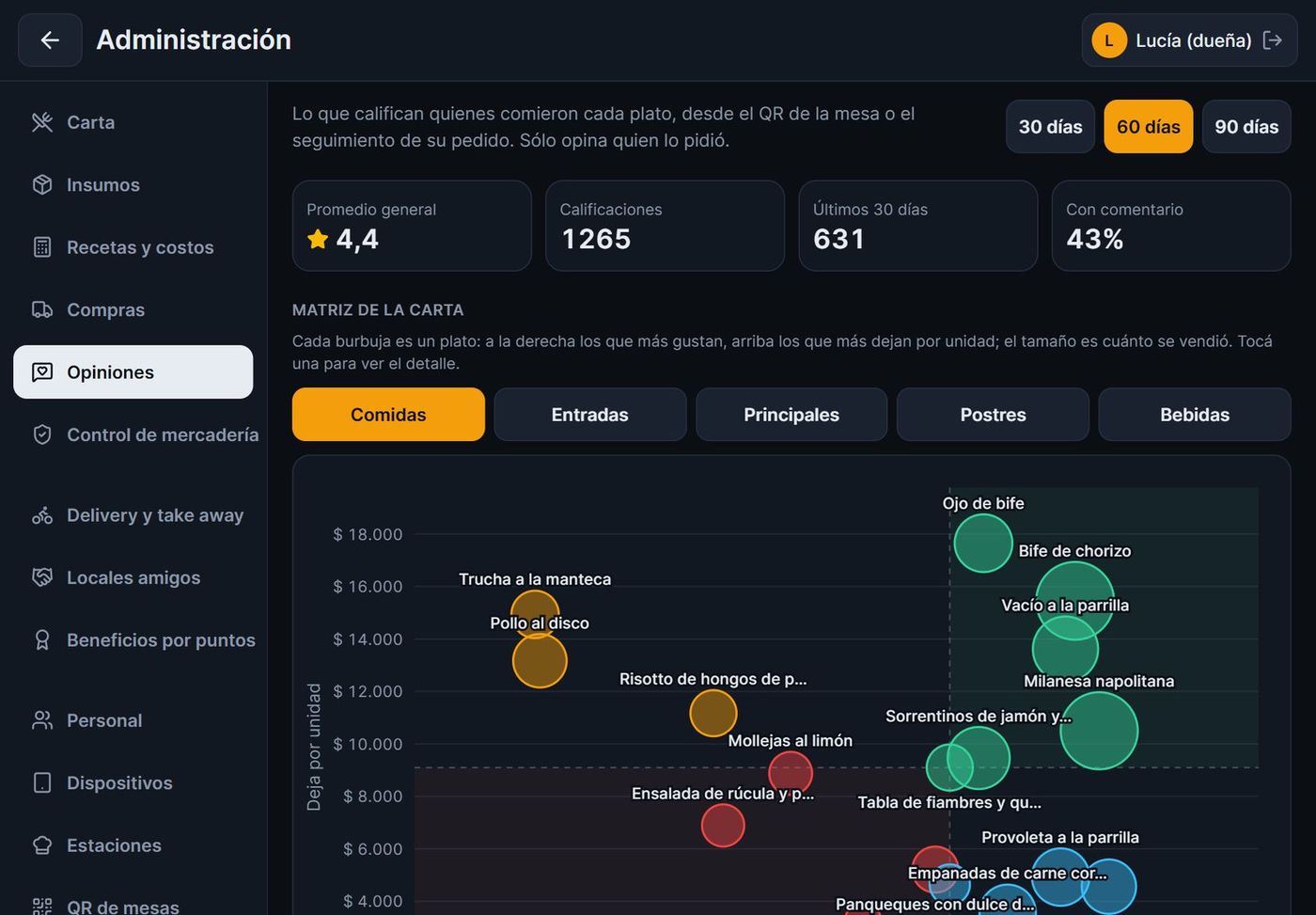Switch to the Comidas tab
Viewport: 1316px width, 915px height.
pyautogui.click(x=388, y=415)
